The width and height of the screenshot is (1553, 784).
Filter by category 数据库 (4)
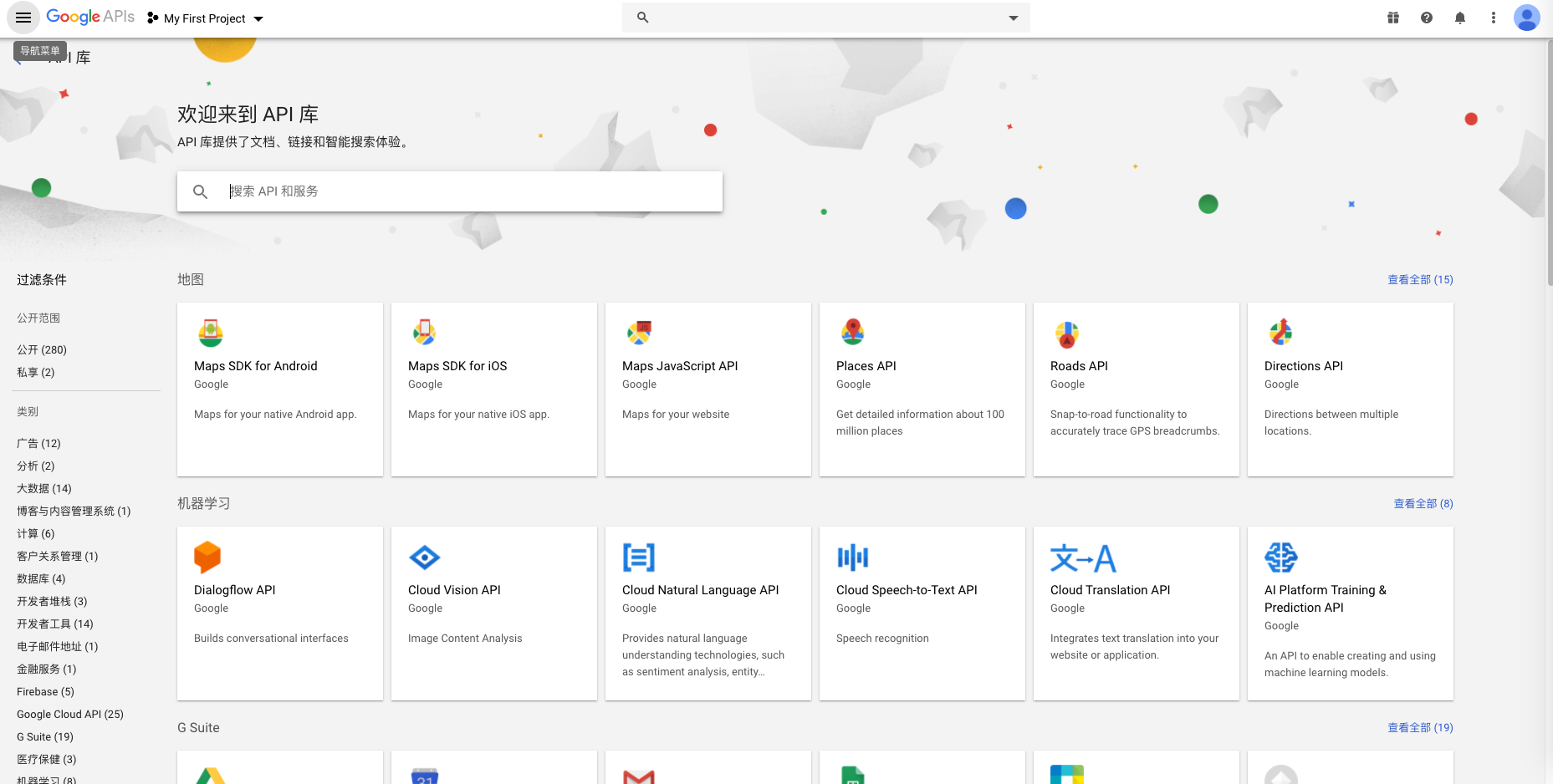(41, 579)
